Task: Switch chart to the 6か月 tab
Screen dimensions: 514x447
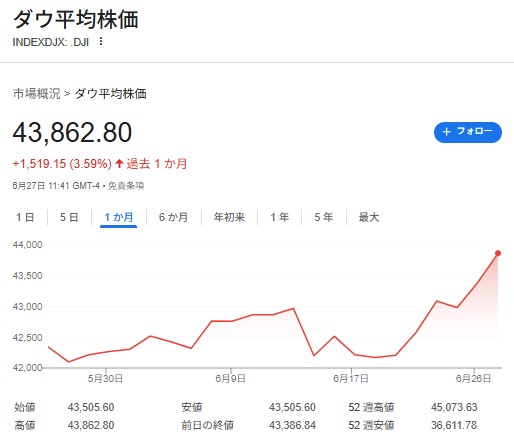Action: point(173,217)
